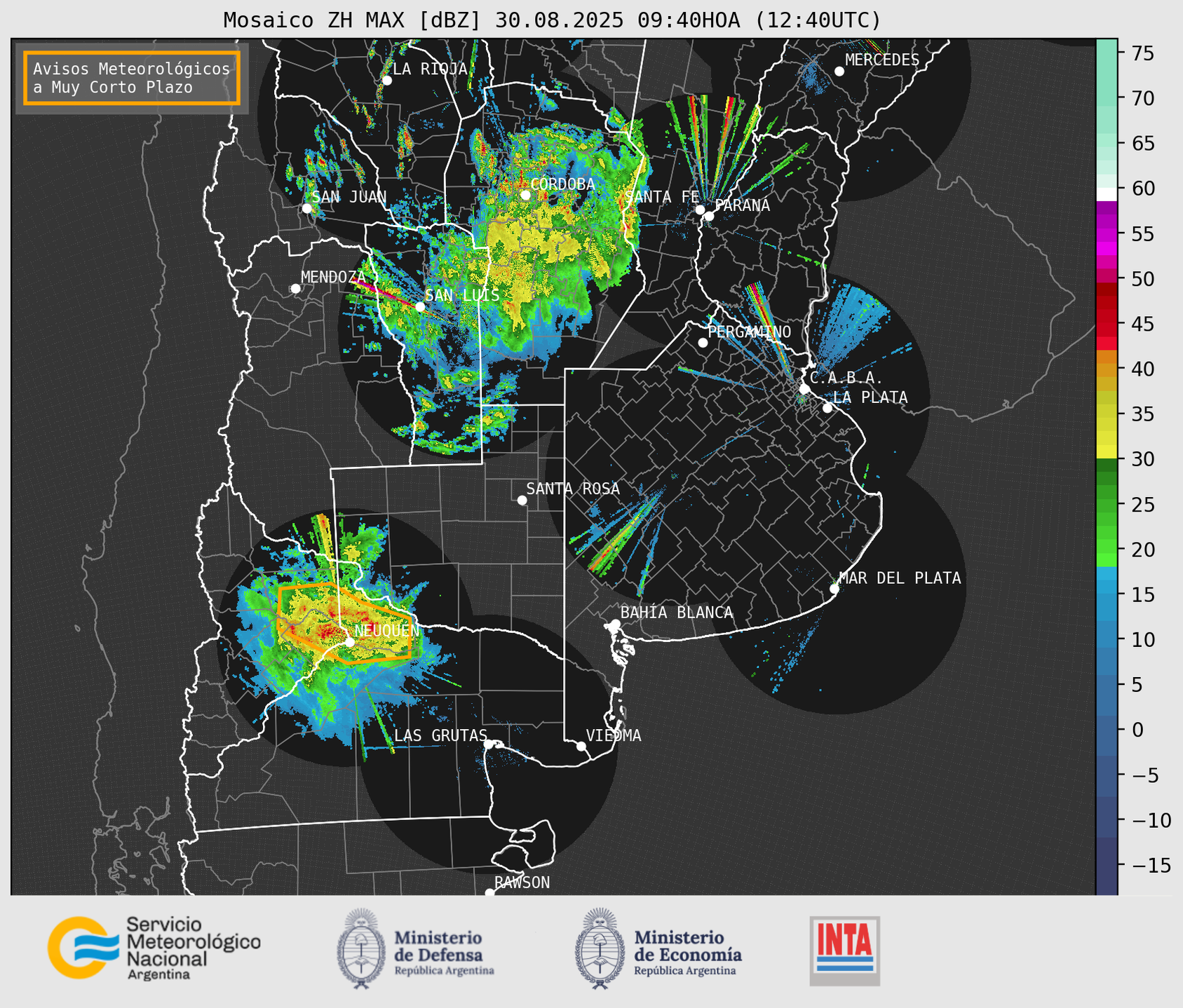Screen dimensions: 1183x1008
Task: Click the SANTA FE label text
Action: [662, 197]
